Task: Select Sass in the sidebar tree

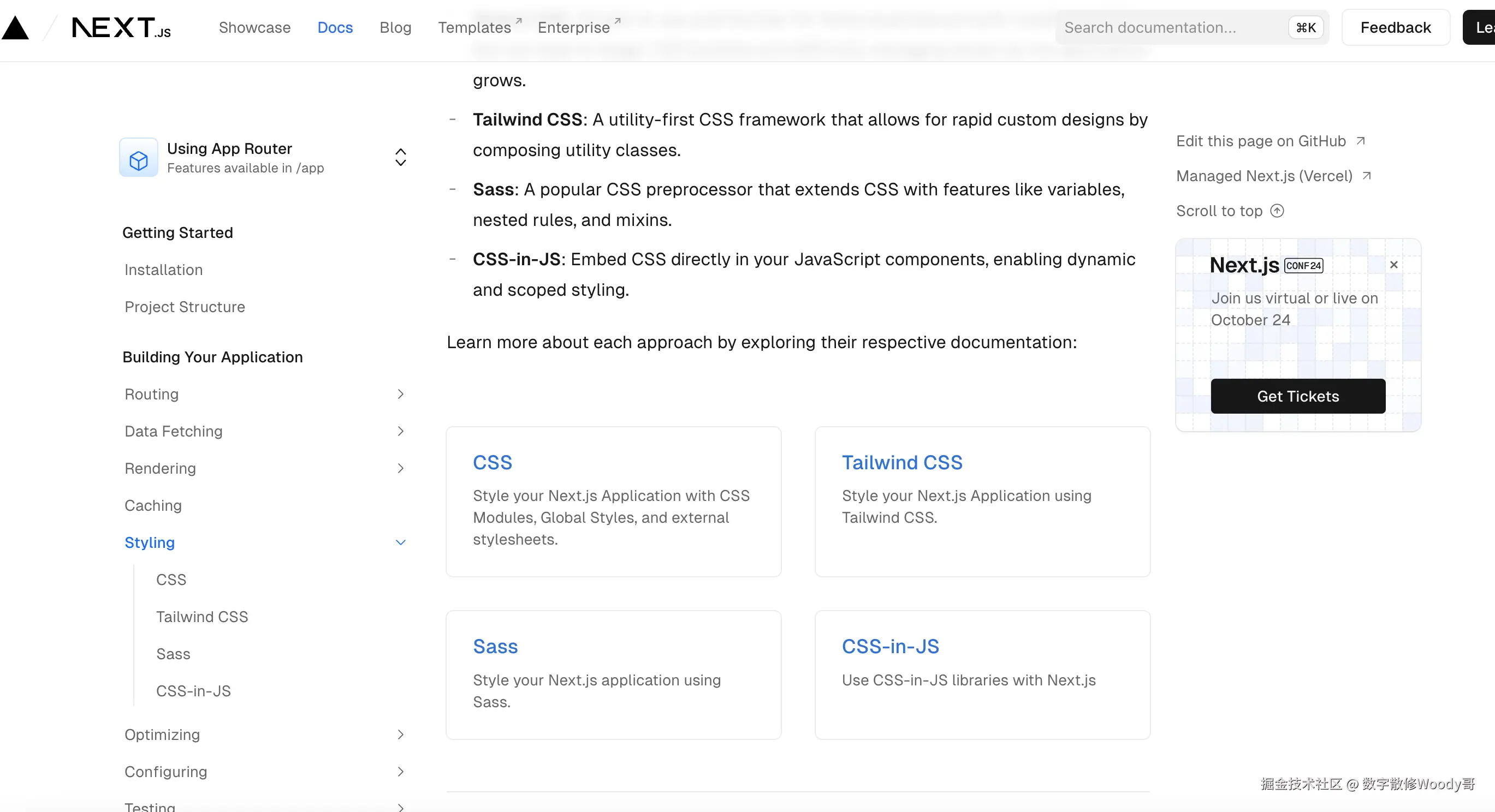Action: [173, 654]
